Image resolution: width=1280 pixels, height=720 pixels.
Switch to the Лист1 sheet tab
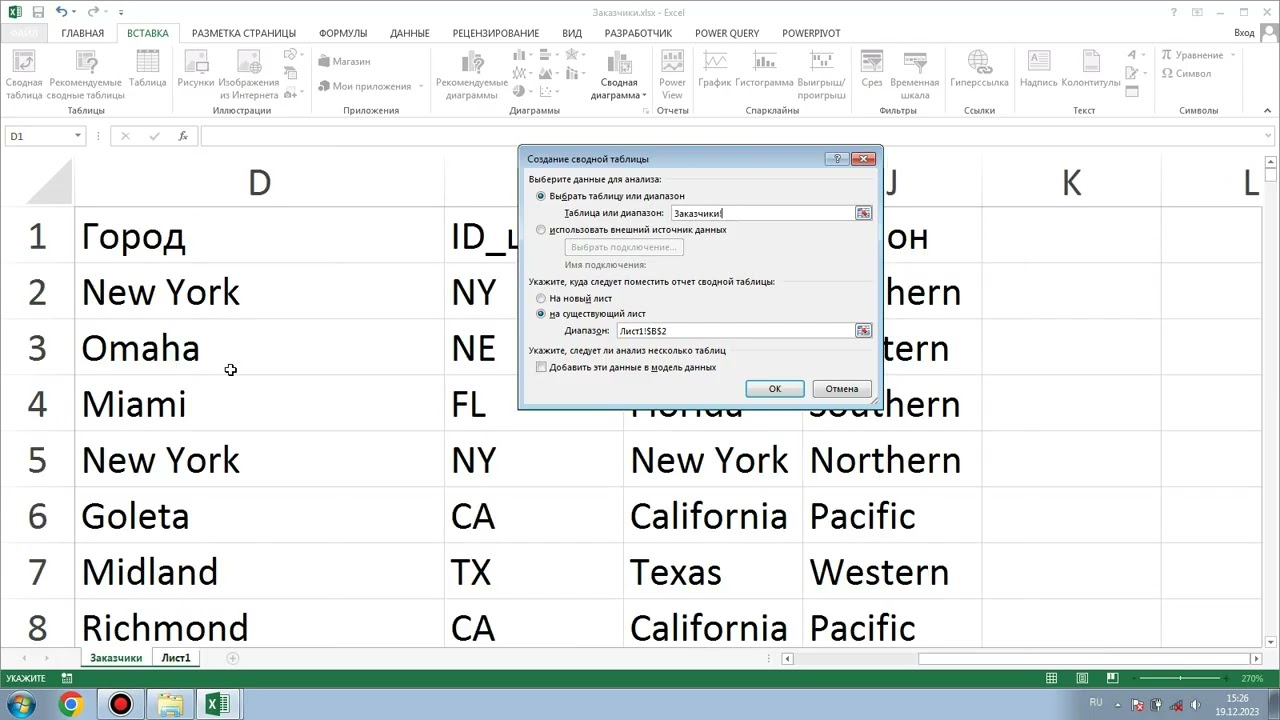[x=176, y=658]
